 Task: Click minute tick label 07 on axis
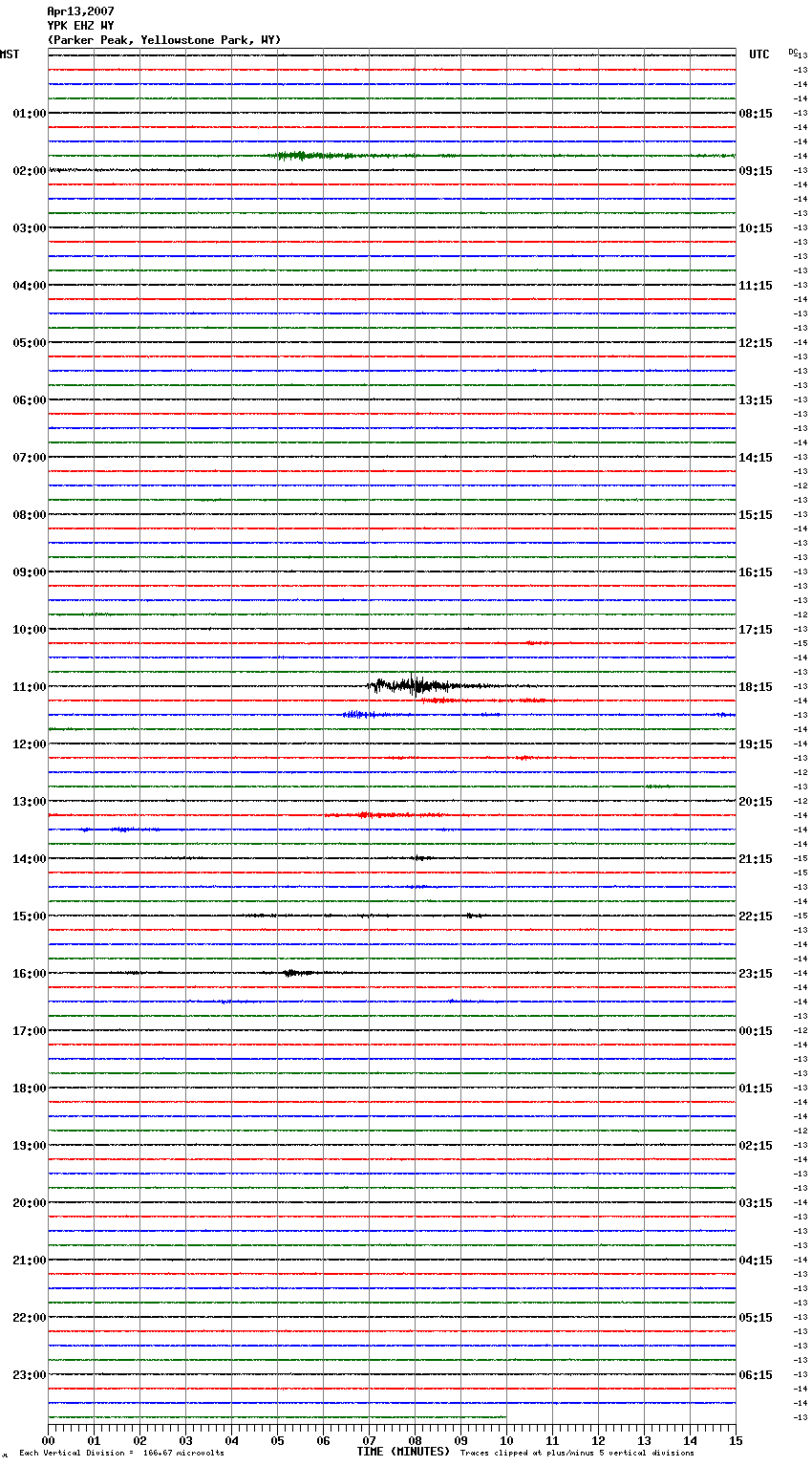369,1440
